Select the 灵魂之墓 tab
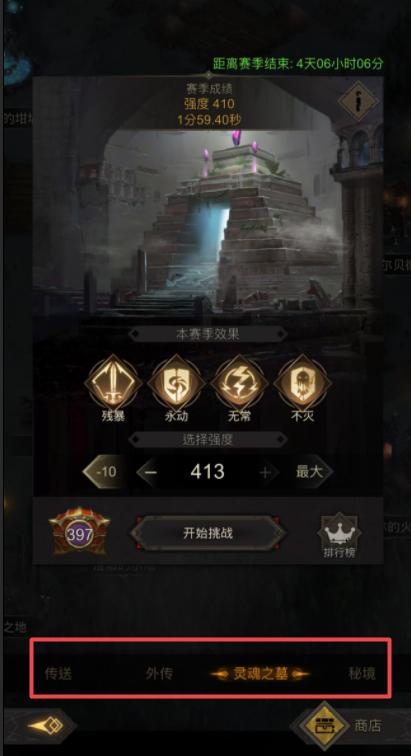The image size is (411, 756). 260,674
